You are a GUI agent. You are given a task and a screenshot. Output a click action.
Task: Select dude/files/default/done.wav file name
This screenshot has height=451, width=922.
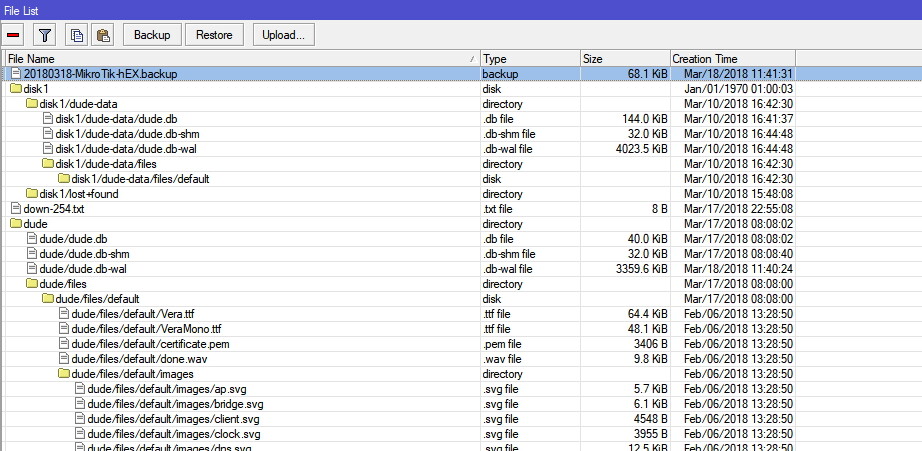tap(138, 359)
